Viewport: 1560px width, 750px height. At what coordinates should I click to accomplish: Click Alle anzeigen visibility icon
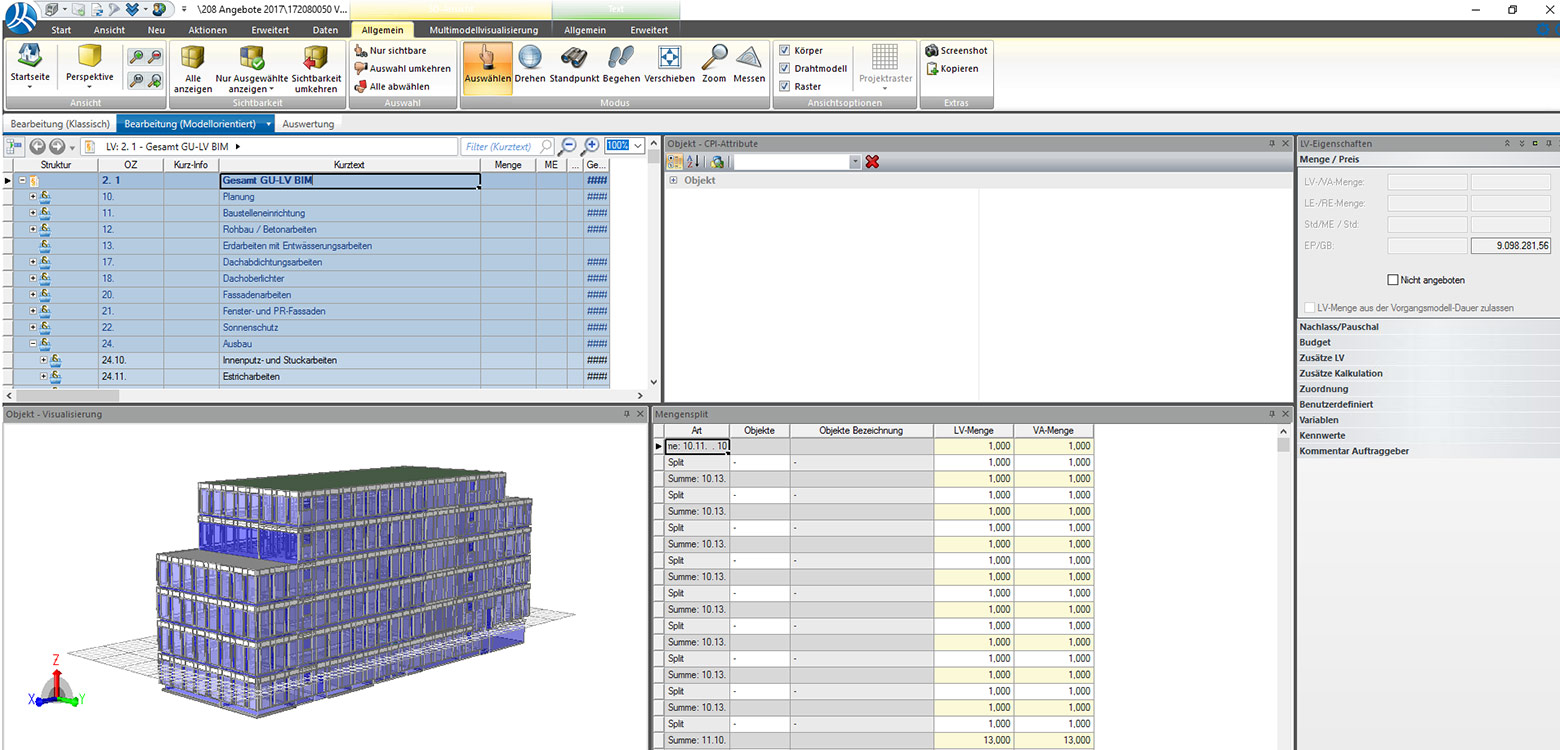click(193, 68)
